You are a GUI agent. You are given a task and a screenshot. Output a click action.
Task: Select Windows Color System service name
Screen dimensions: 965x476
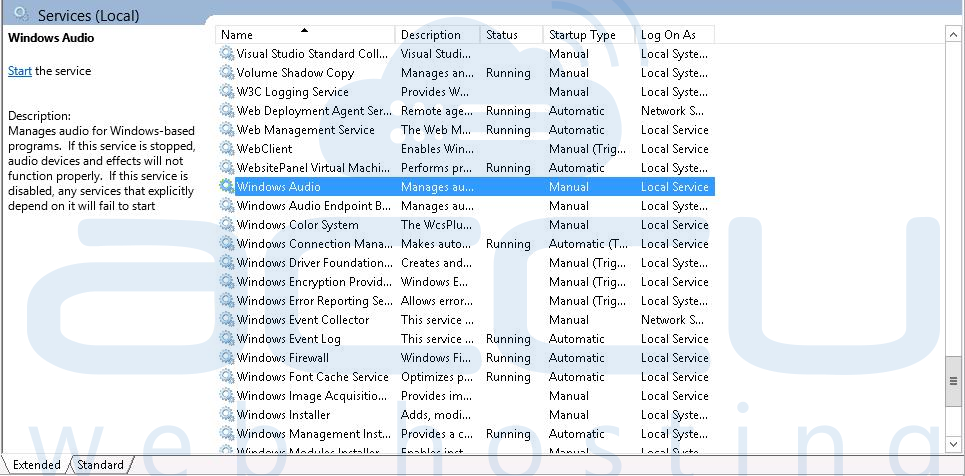[297, 225]
